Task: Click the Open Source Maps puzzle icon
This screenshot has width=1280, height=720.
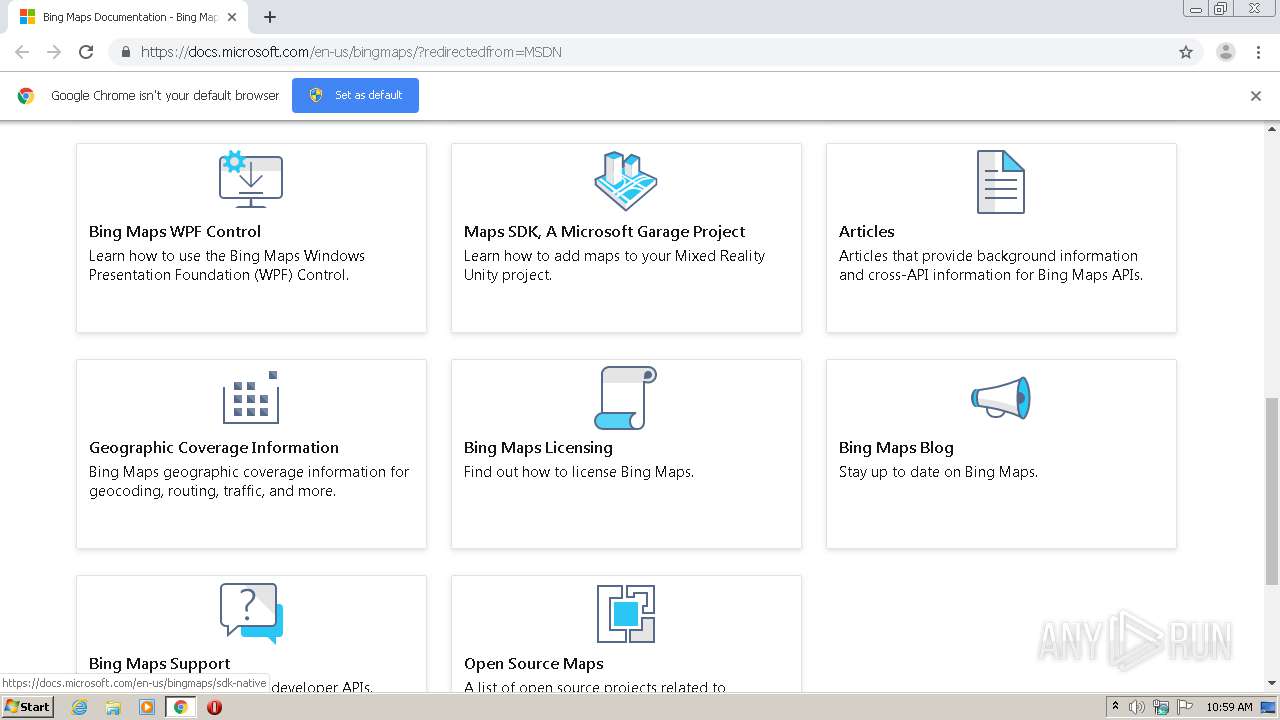Action: [626, 613]
